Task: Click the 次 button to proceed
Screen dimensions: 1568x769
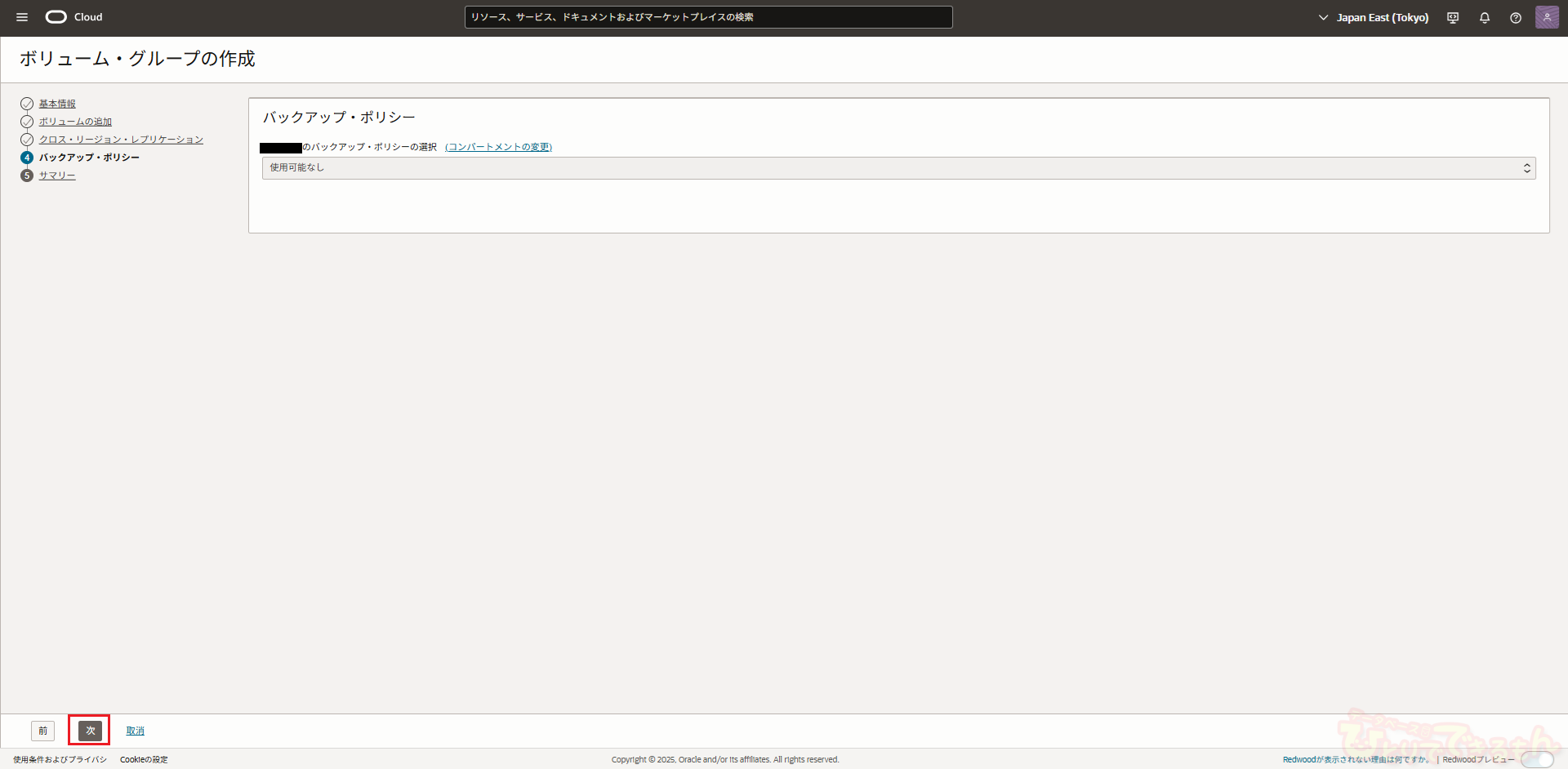Action: (90, 731)
